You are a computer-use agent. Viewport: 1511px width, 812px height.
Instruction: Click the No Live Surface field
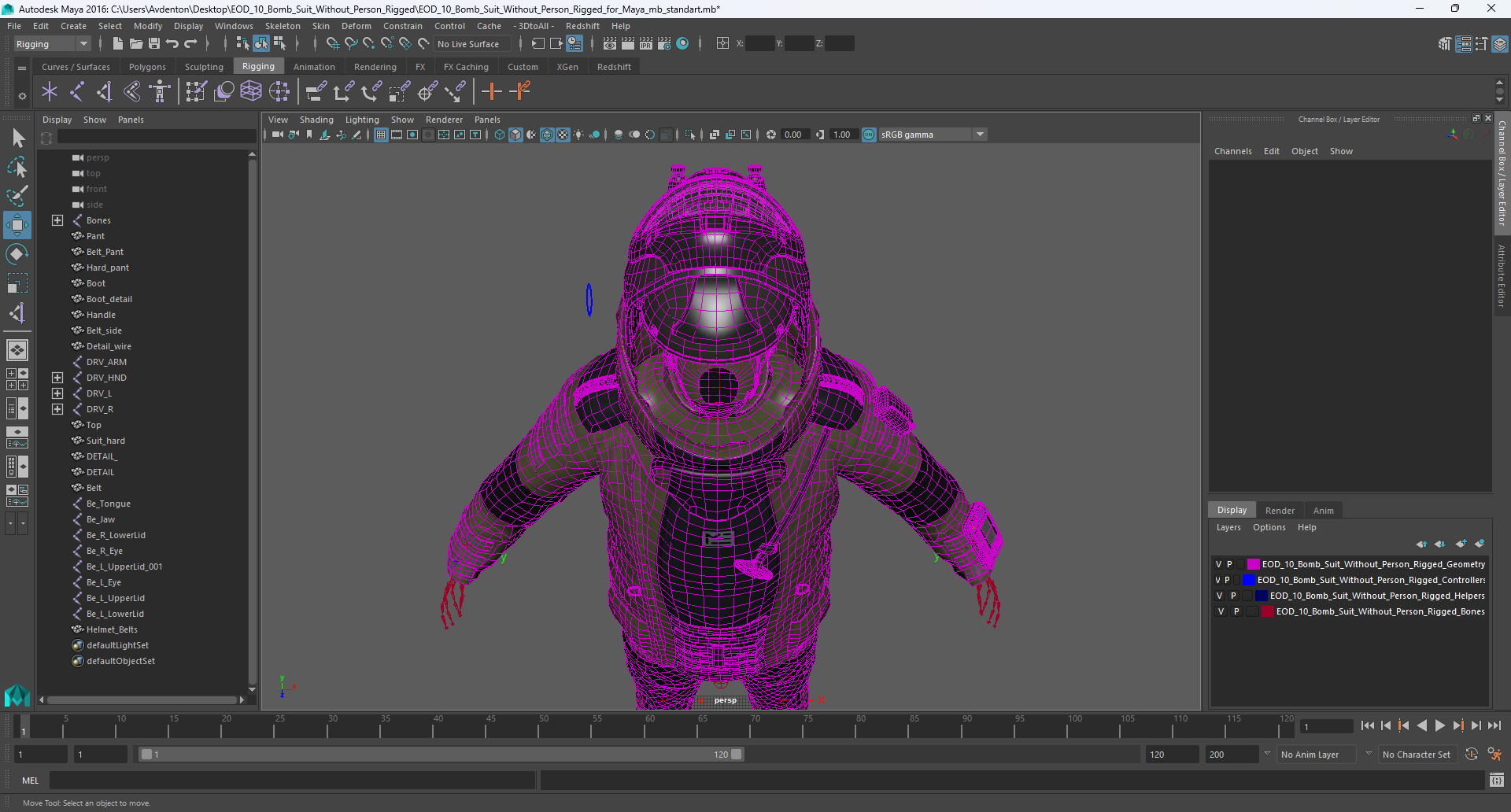click(471, 44)
